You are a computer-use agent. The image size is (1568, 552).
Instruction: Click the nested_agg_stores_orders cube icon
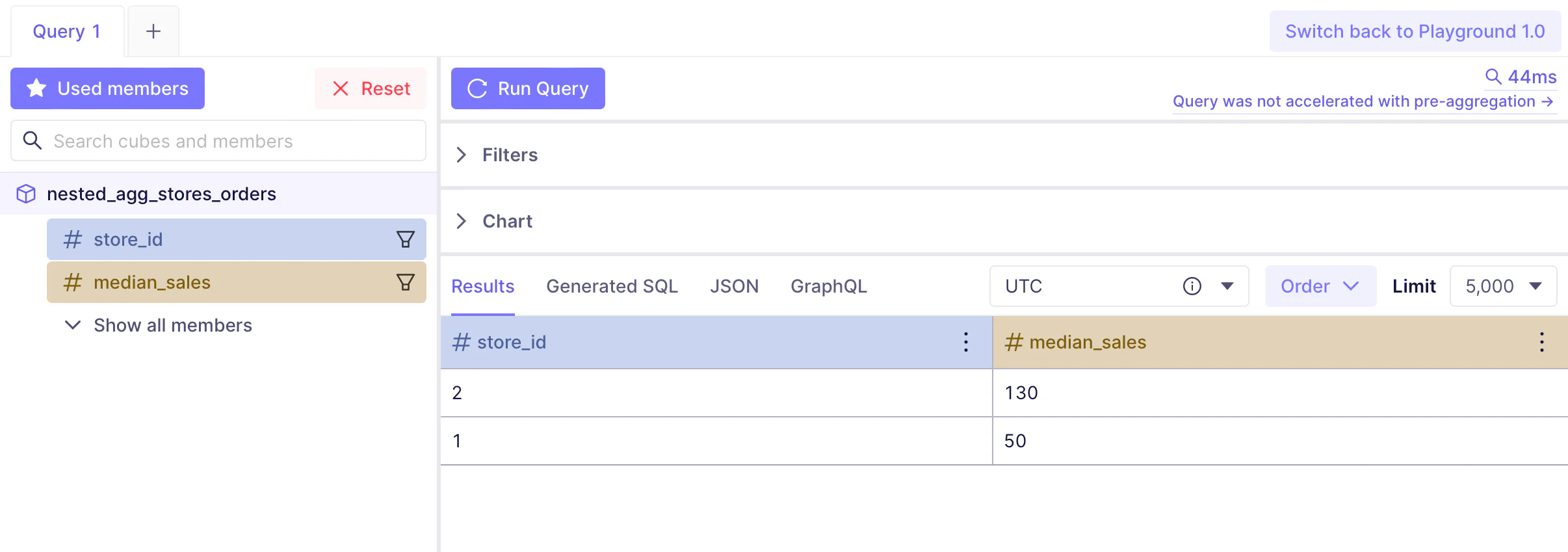(x=26, y=194)
